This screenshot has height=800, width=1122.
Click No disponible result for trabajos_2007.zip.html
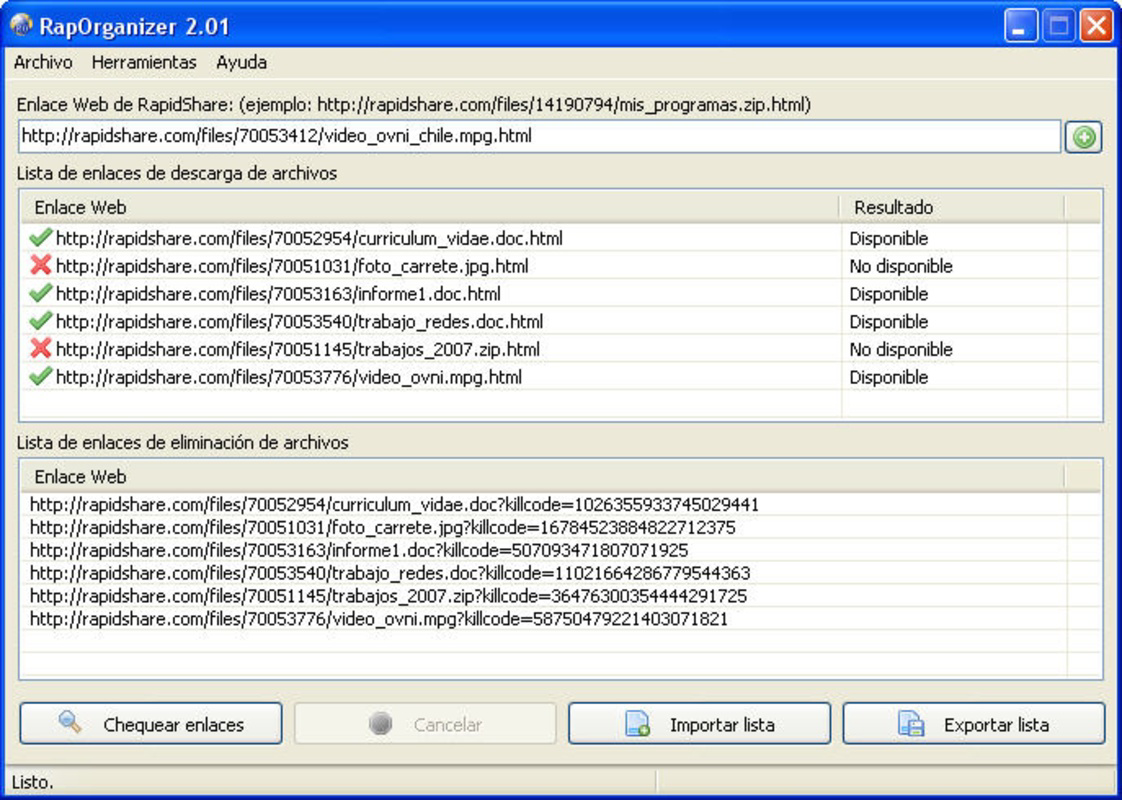(901, 350)
